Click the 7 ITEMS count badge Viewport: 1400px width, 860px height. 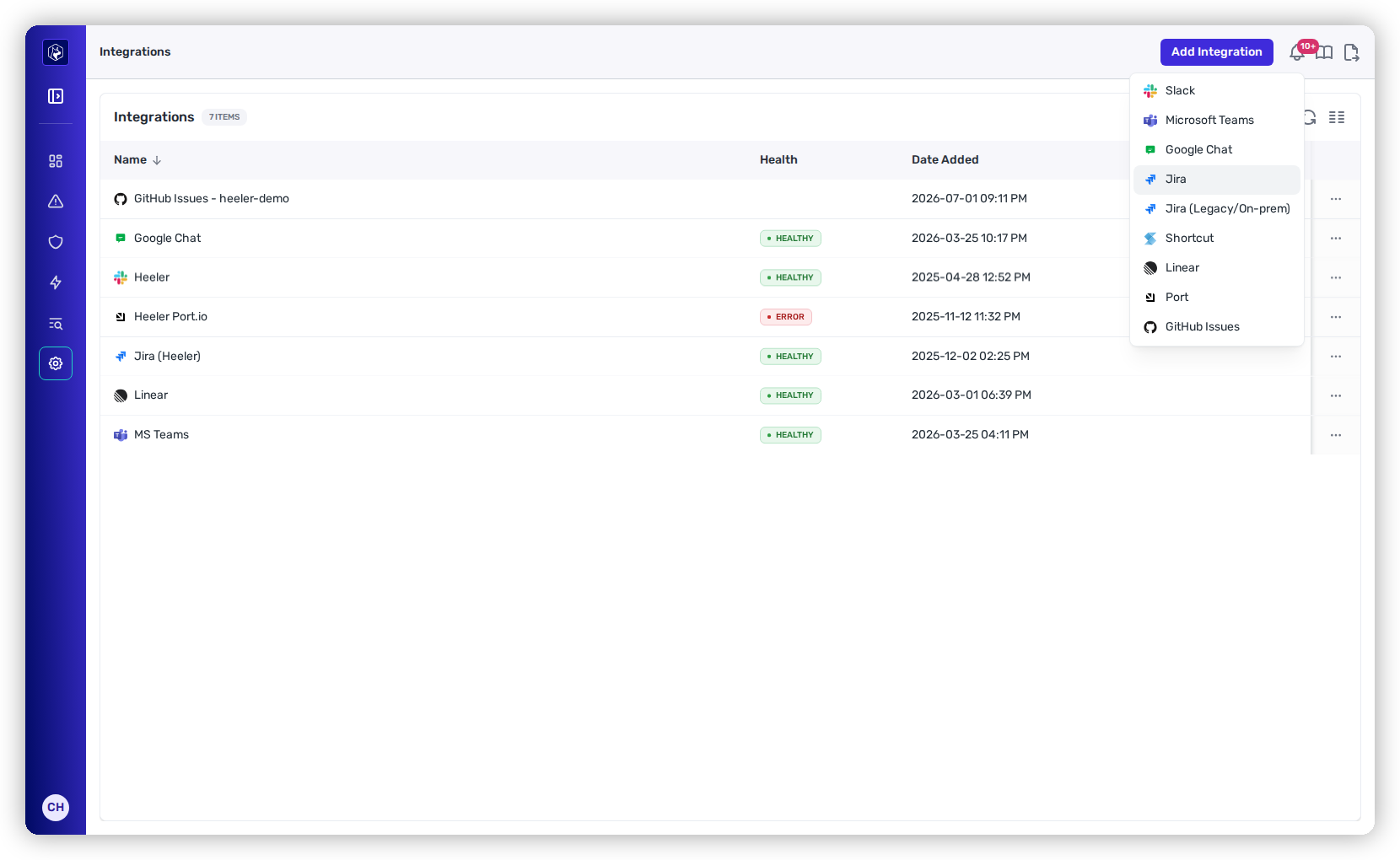click(224, 117)
